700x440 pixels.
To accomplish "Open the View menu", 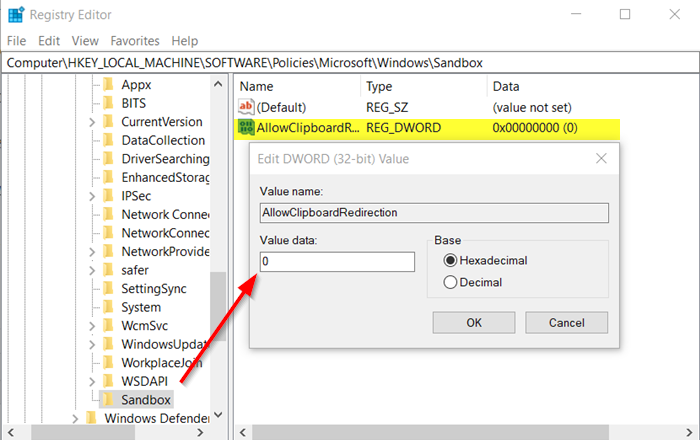I will pos(85,41).
